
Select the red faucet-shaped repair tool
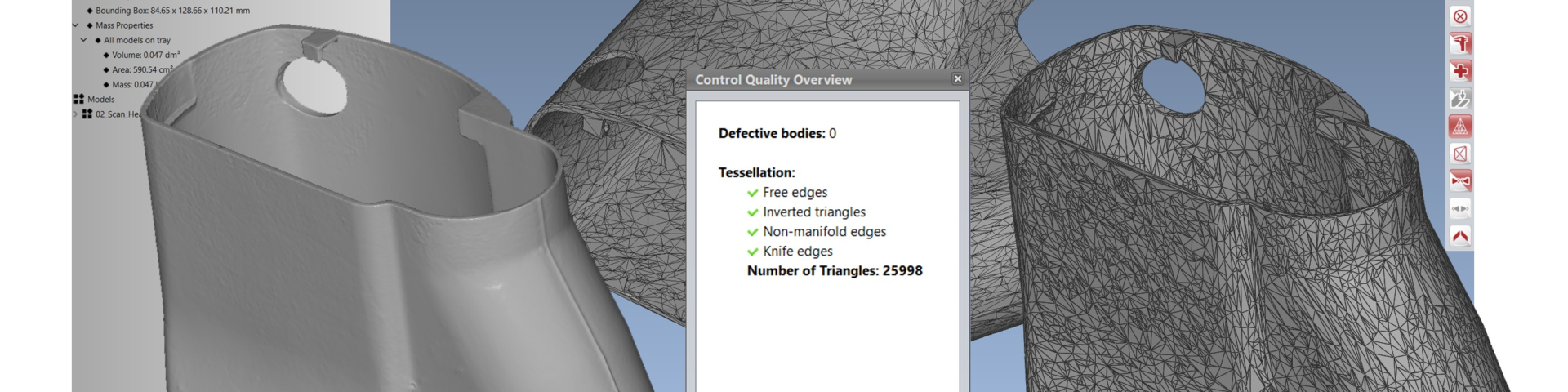click(1460, 43)
